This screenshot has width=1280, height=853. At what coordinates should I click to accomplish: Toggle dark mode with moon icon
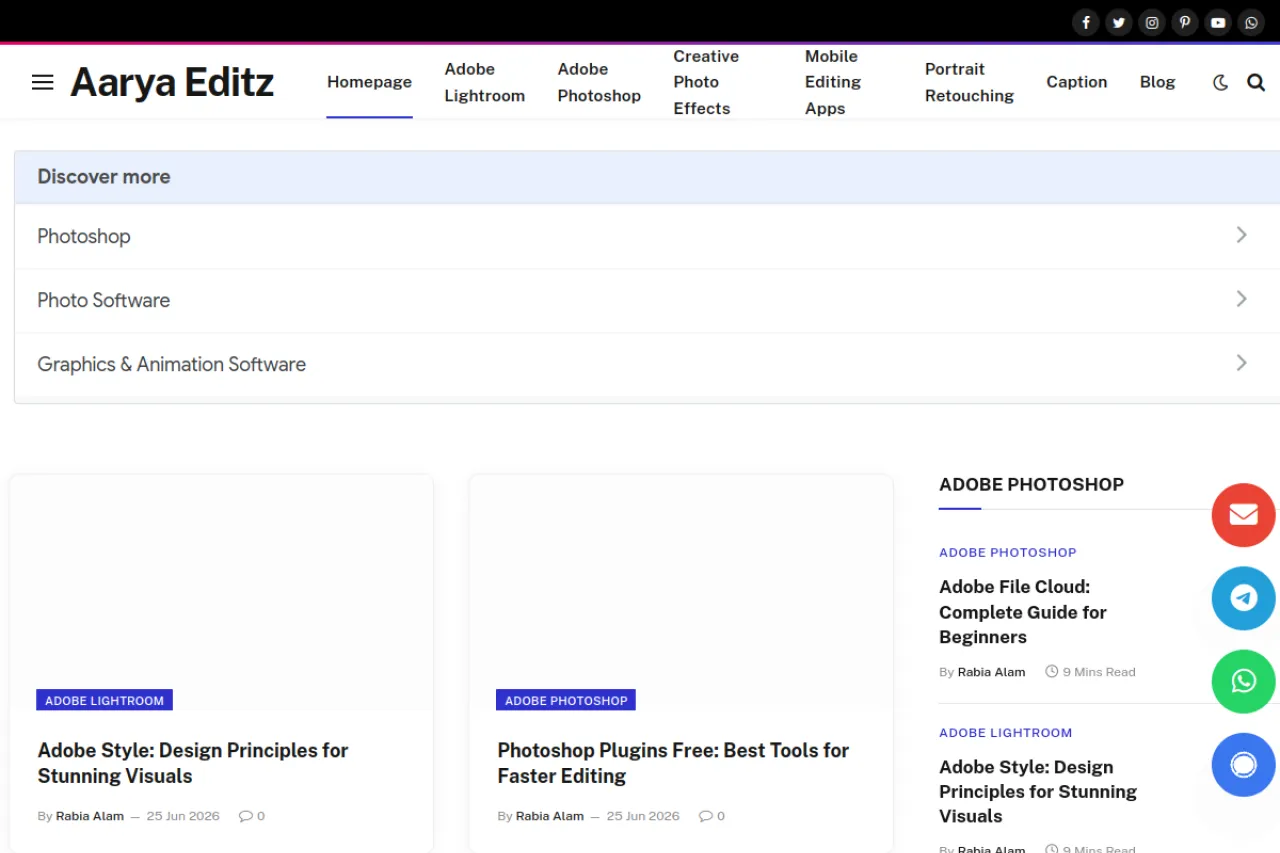coord(1220,83)
